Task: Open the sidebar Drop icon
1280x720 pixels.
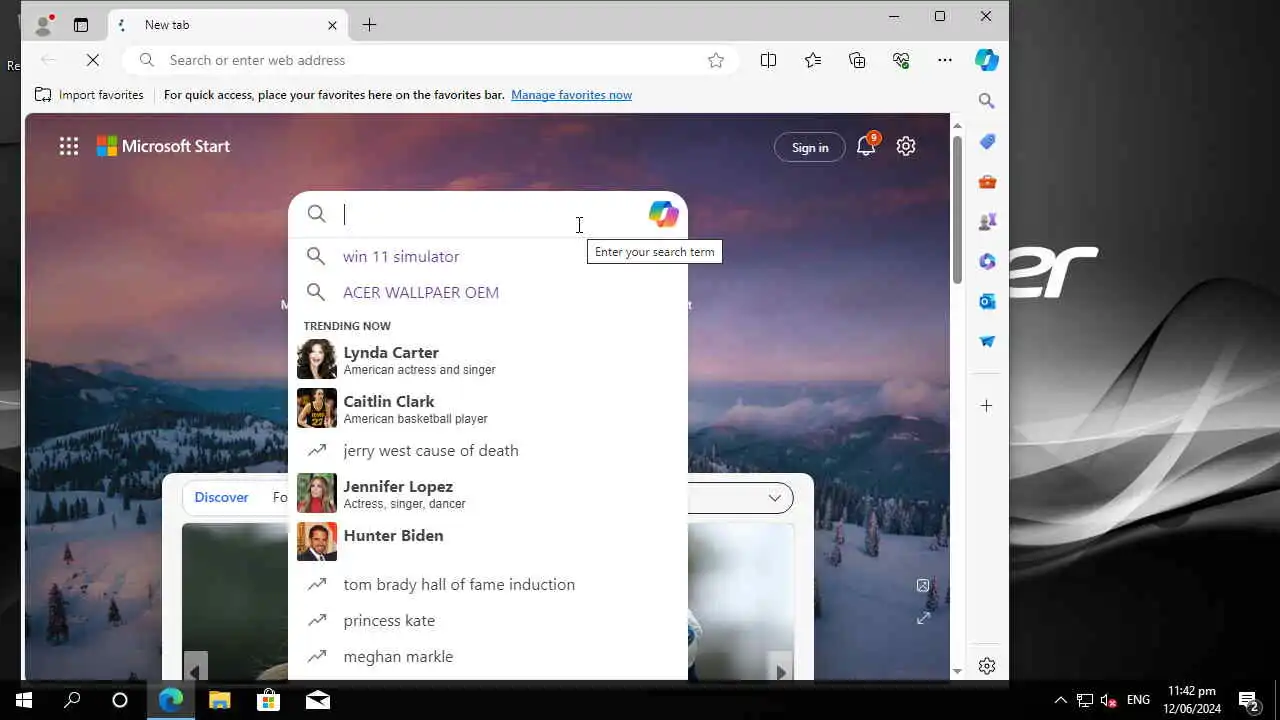Action: 987,341
